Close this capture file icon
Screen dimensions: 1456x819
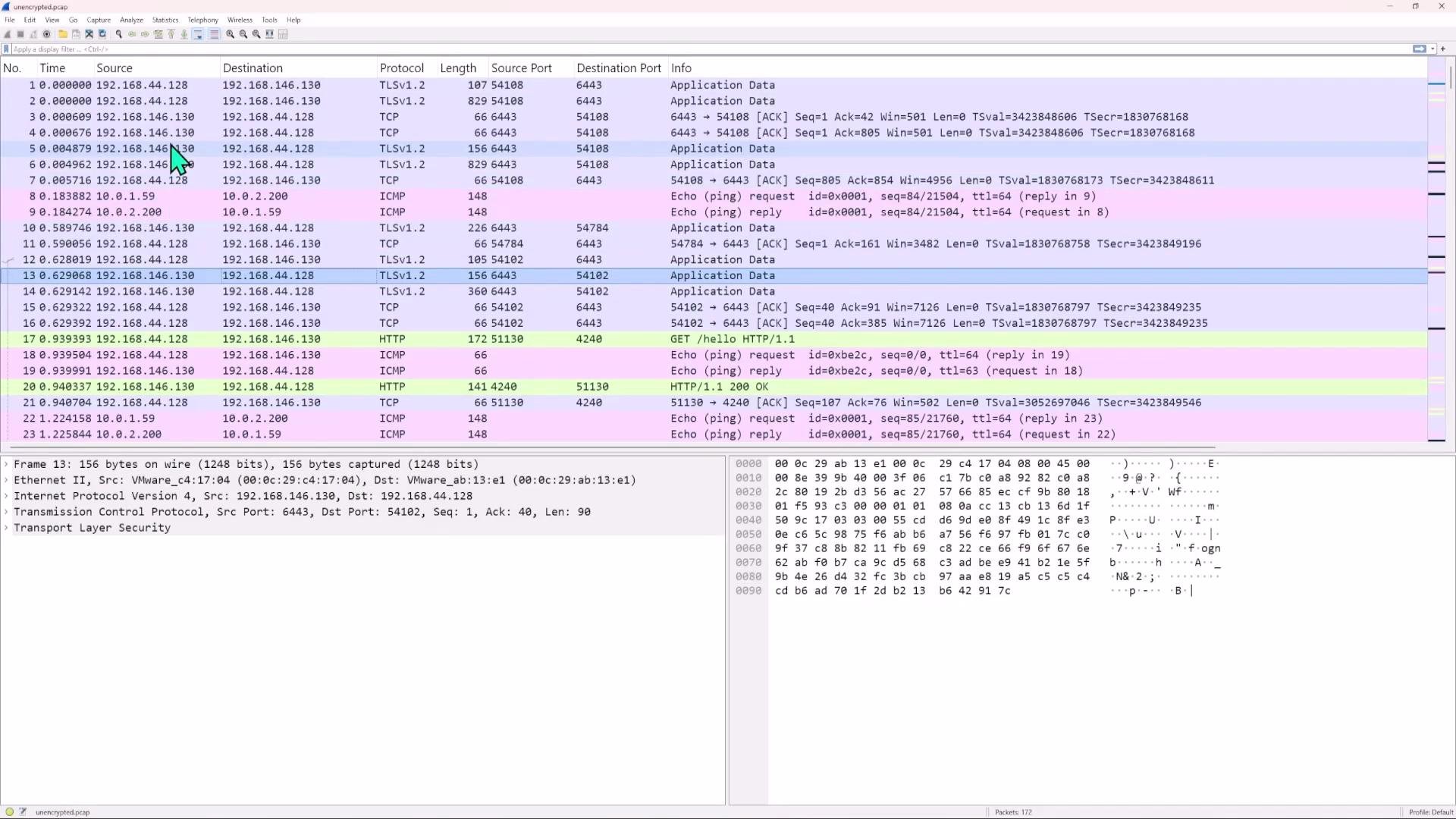pos(89,34)
